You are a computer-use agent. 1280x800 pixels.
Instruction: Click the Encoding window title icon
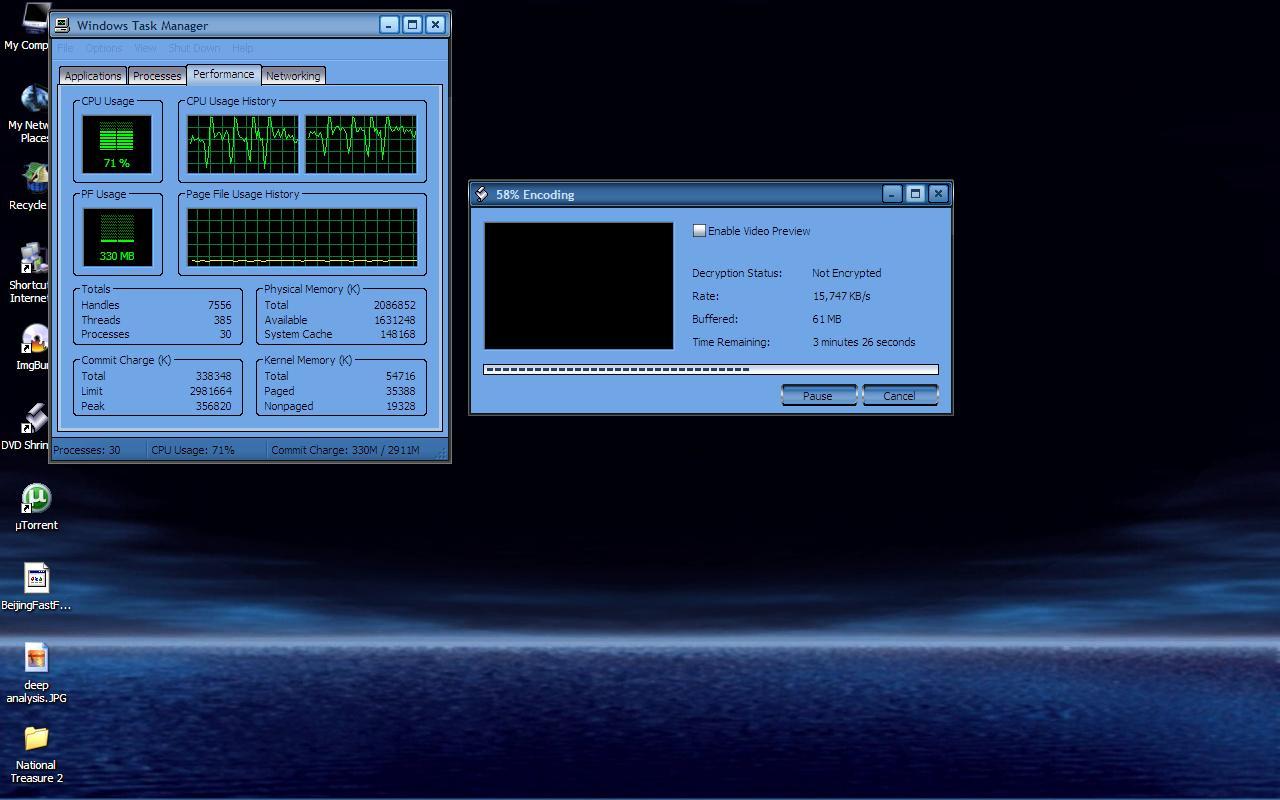(x=481, y=194)
